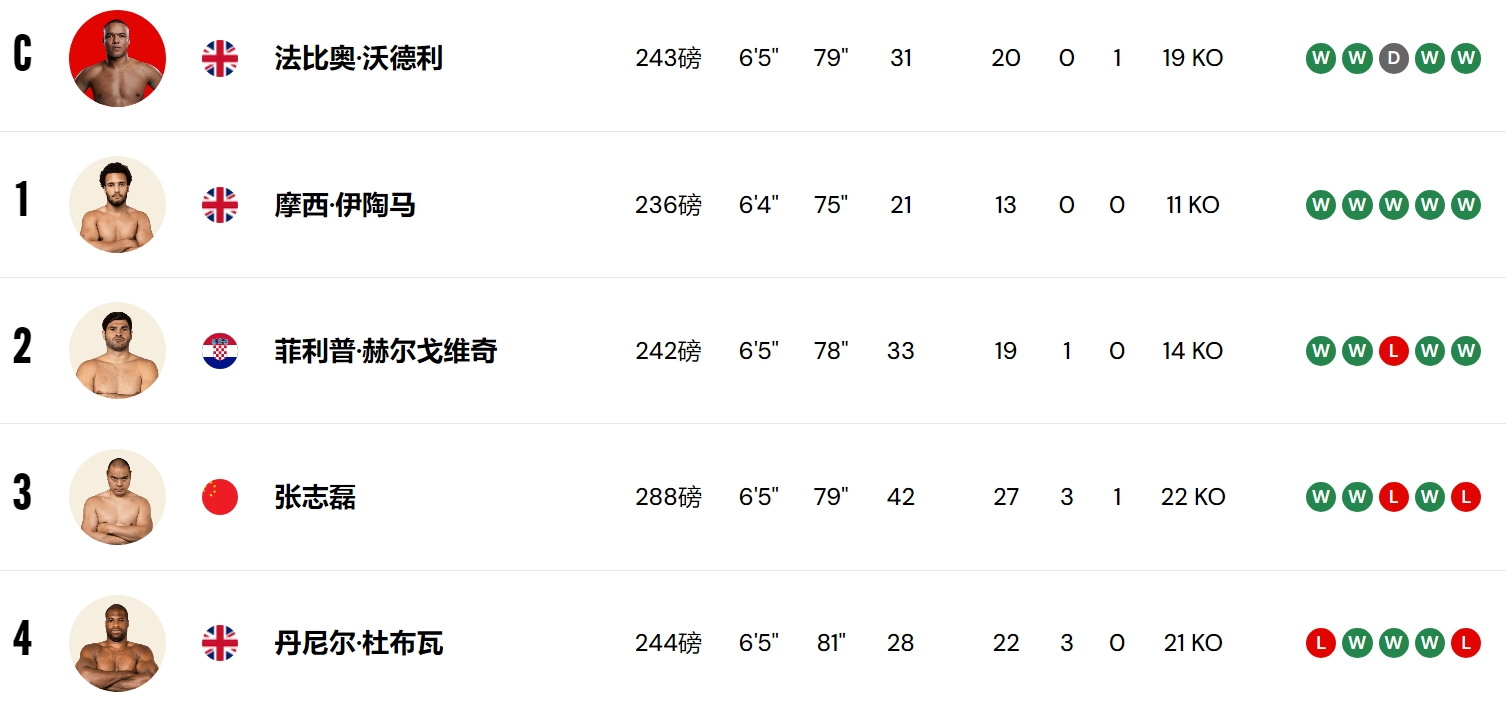Click the UK flag beside 法比奥·沃德利

coord(220,59)
